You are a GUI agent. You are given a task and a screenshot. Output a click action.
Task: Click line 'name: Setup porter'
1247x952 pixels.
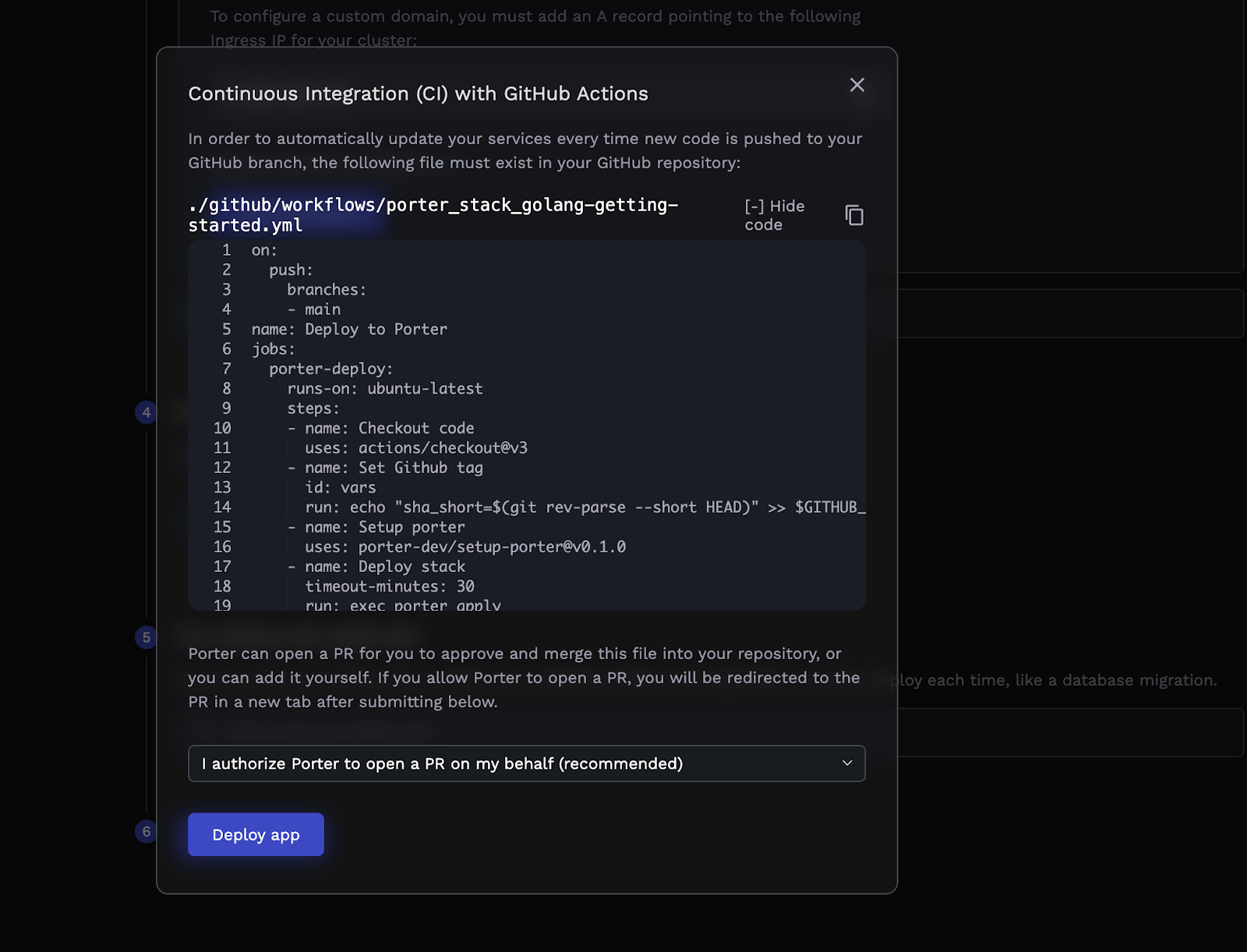pos(376,527)
